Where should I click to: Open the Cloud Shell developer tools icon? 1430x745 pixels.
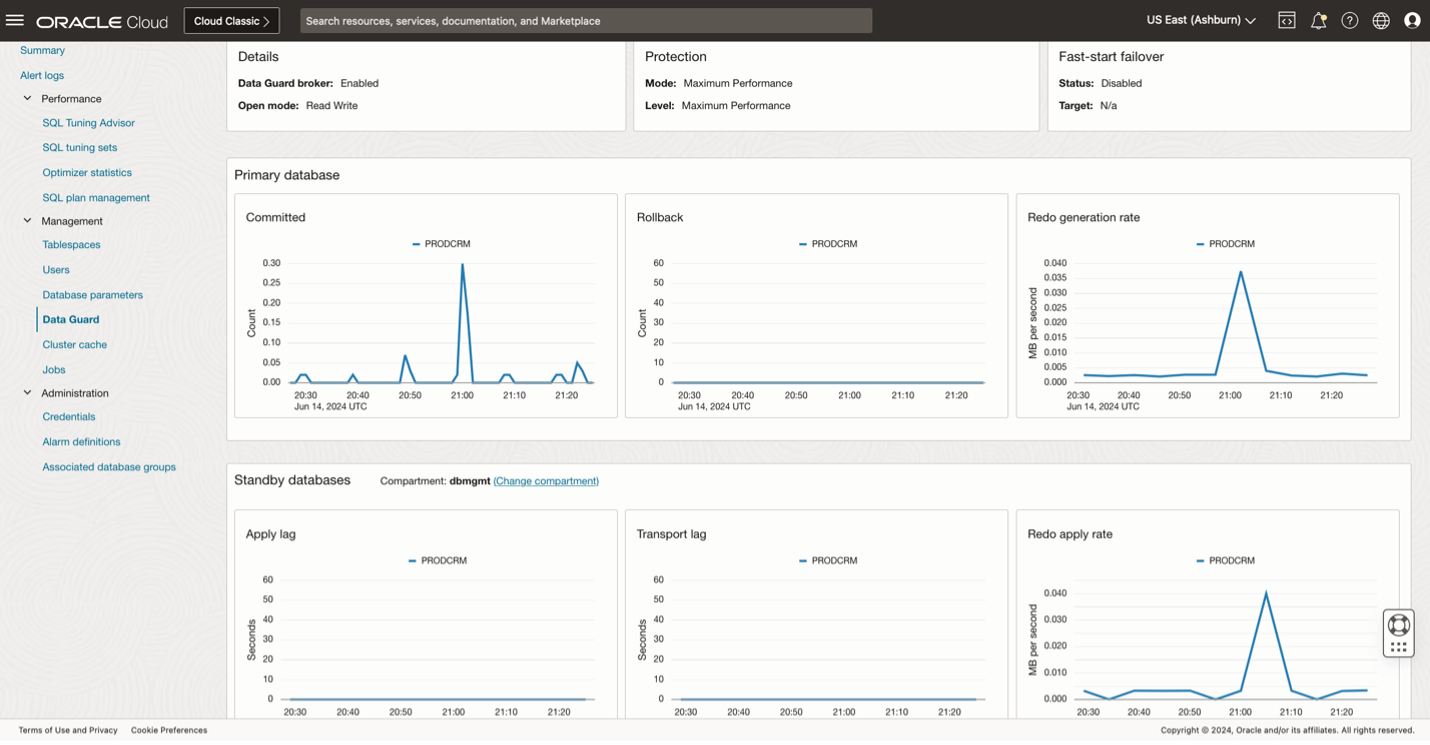tap(1287, 20)
